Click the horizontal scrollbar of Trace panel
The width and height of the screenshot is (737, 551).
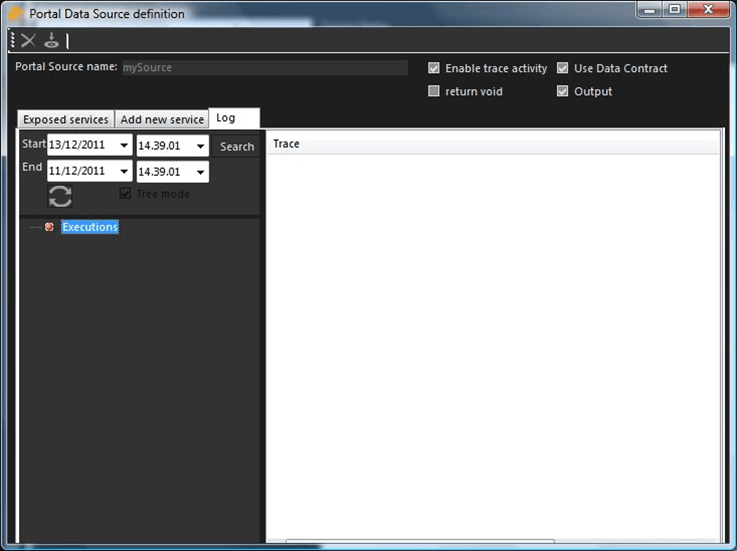420,542
